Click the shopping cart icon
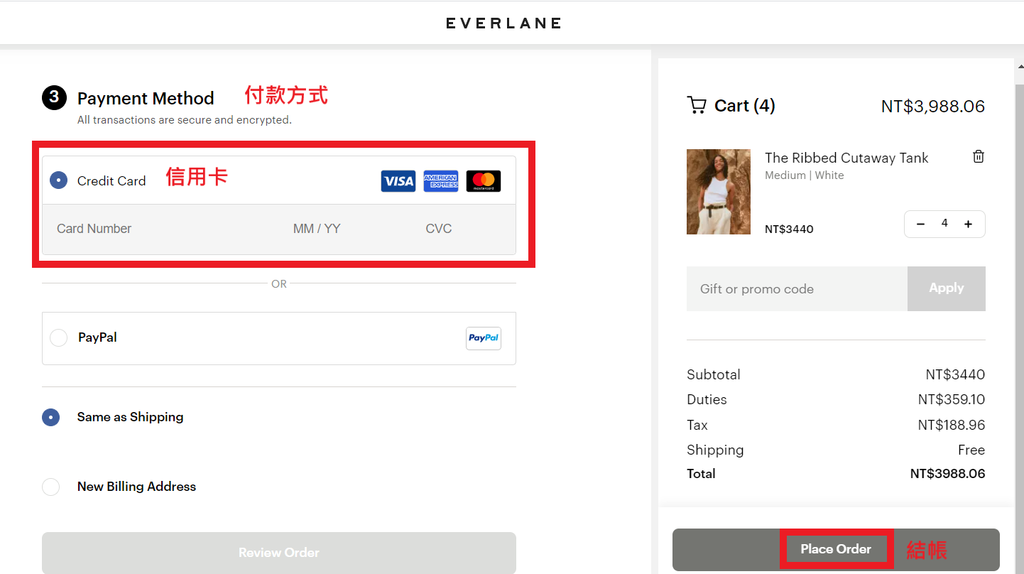The image size is (1024, 574). (697, 105)
